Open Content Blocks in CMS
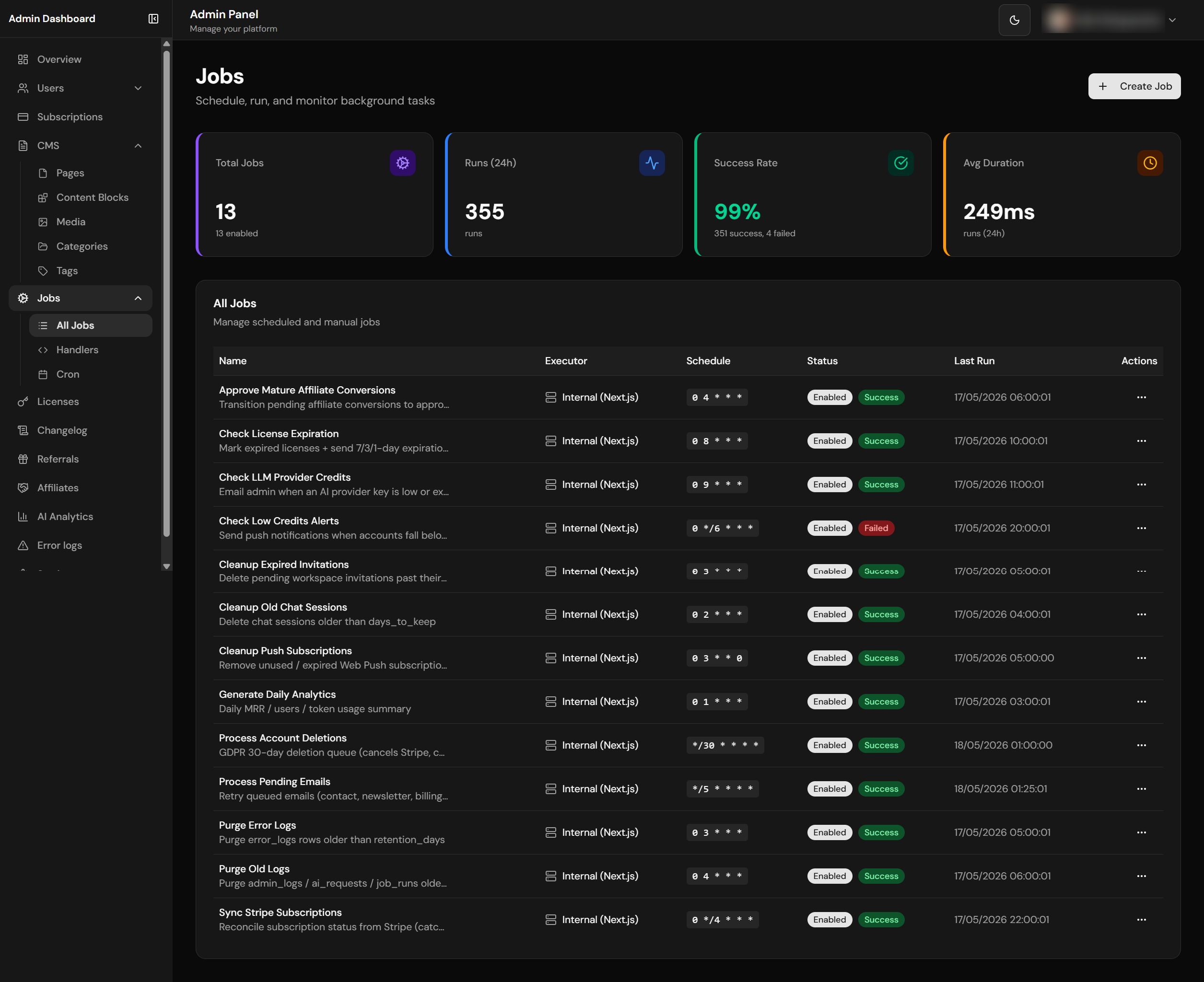 [x=91, y=197]
